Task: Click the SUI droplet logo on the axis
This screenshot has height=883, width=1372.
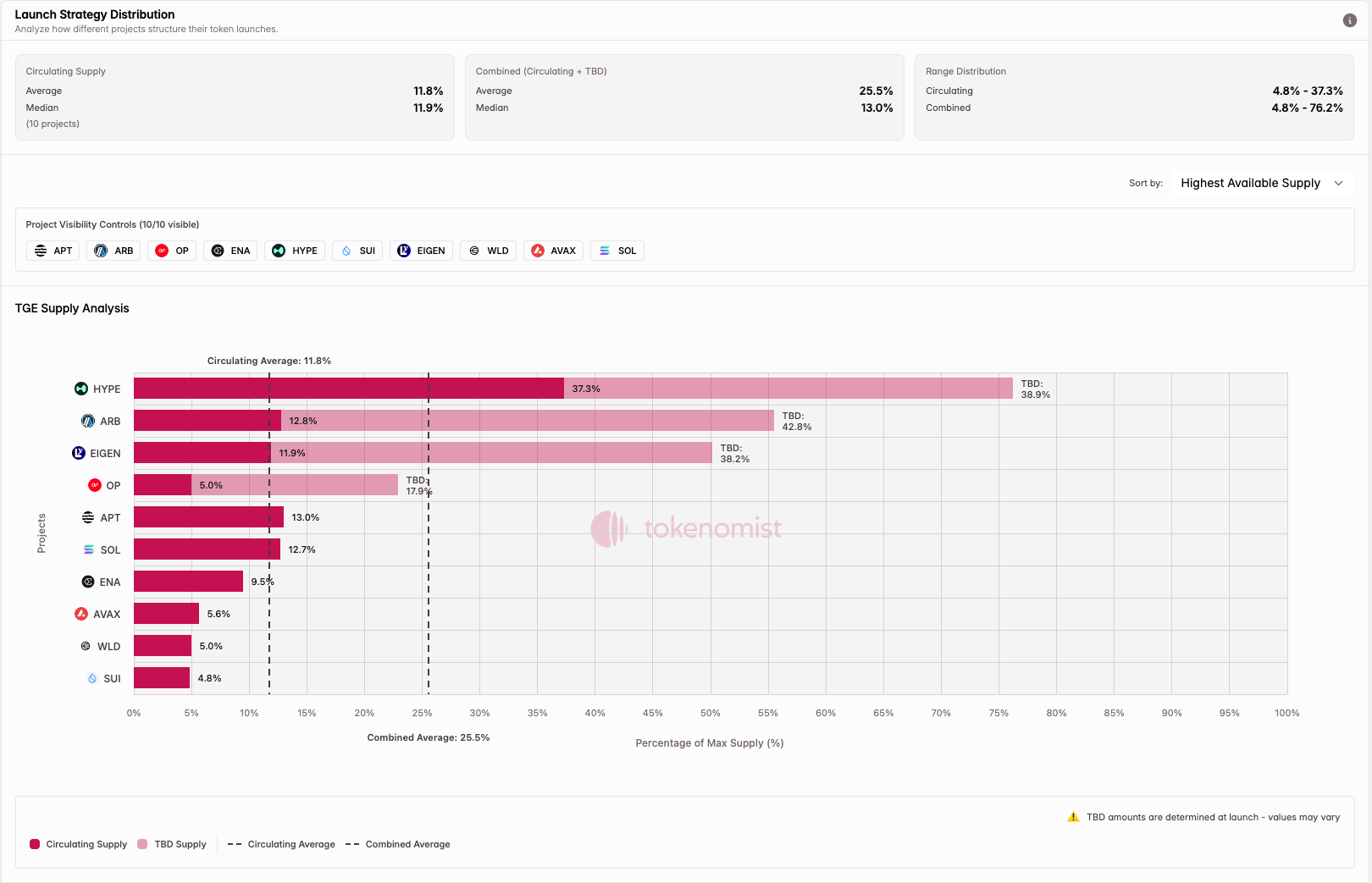Action: pyautogui.click(x=92, y=678)
